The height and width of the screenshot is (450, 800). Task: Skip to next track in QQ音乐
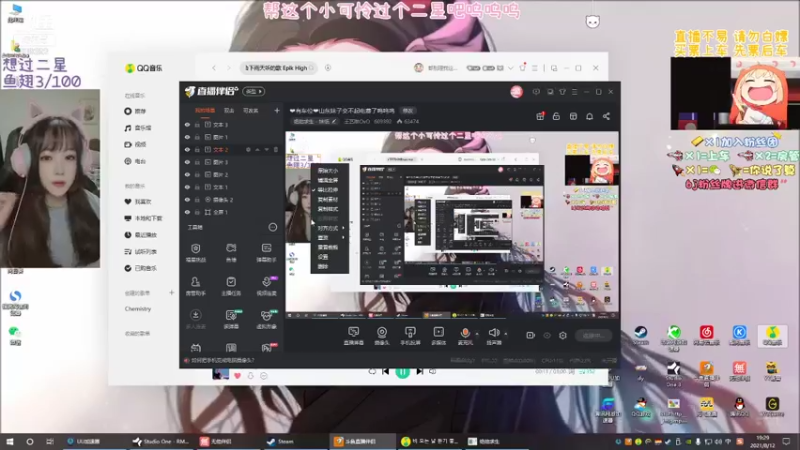click(419, 371)
